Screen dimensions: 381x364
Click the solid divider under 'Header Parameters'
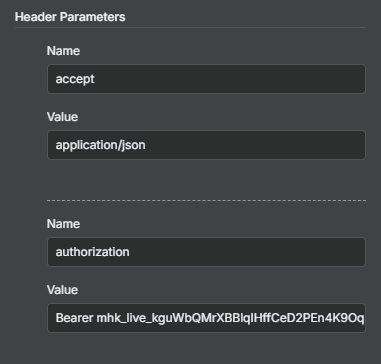[190, 27]
